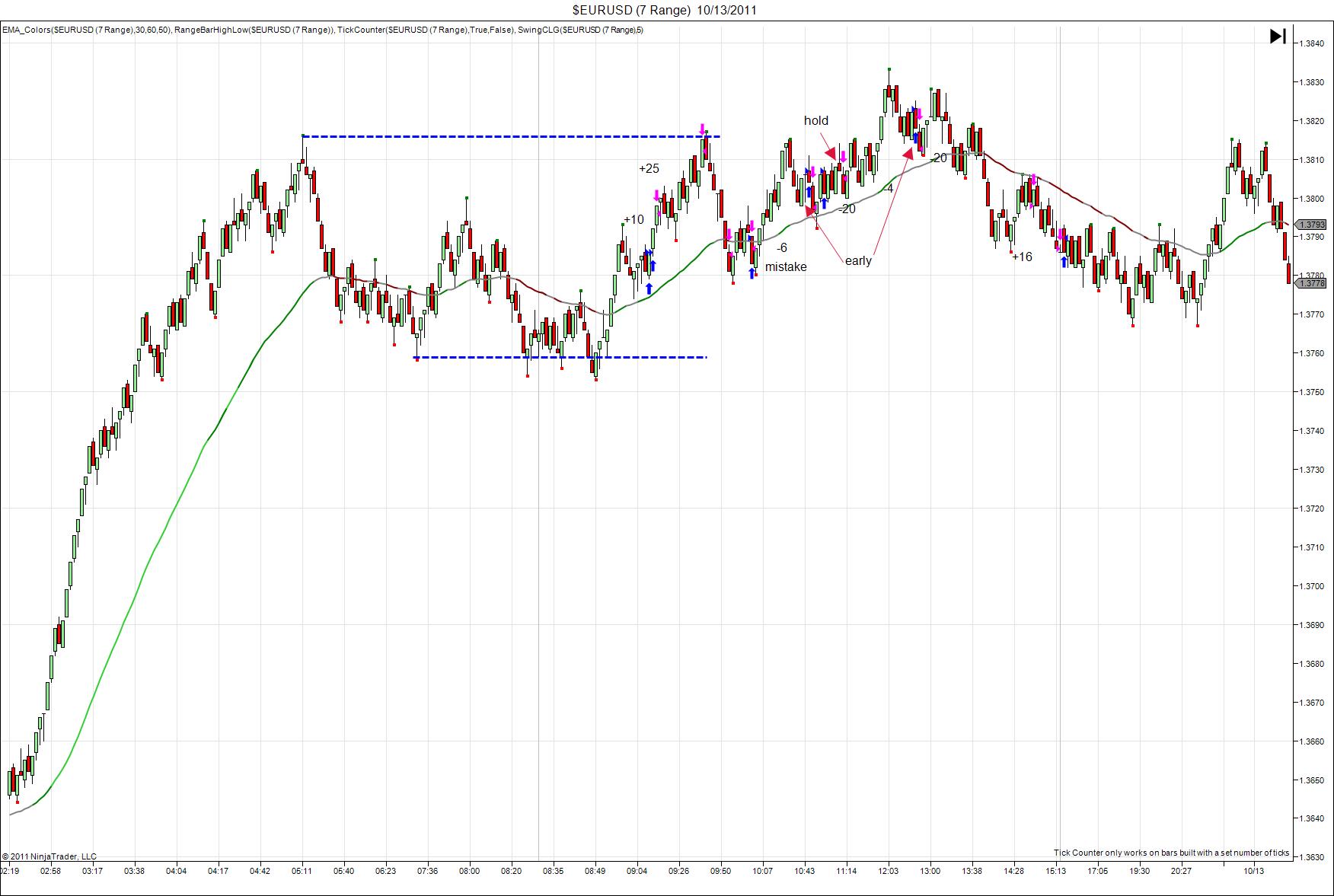Click the 05:11 time axis label
Viewport: 1334px width, 896px height.
click(x=302, y=871)
